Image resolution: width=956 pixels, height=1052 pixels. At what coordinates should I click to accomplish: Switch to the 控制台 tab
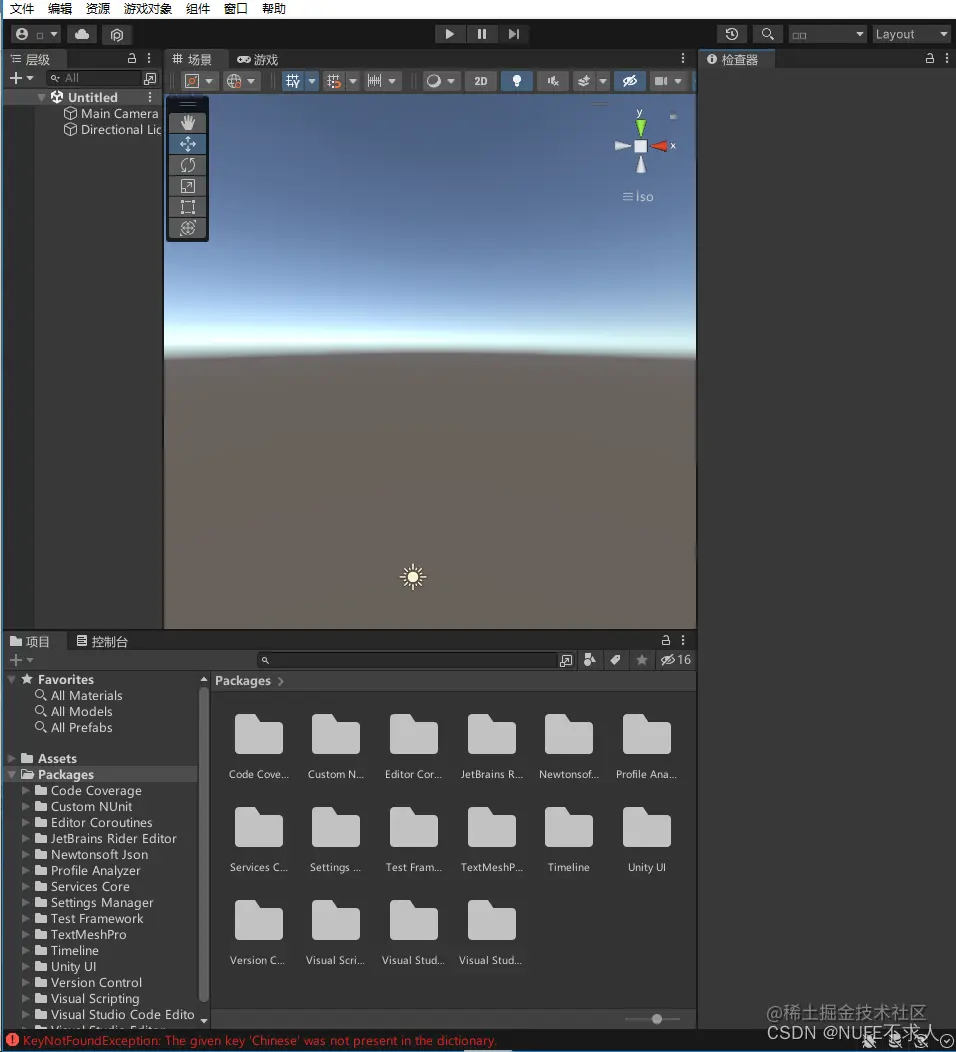102,641
